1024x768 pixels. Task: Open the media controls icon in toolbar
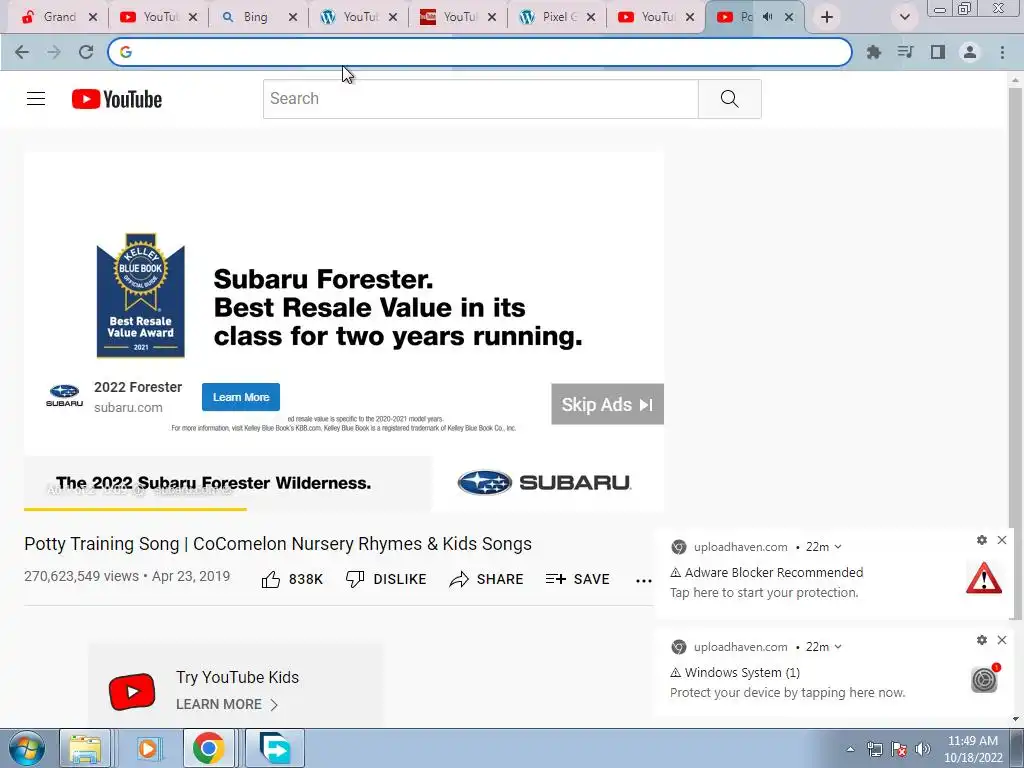click(x=905, y=52)
